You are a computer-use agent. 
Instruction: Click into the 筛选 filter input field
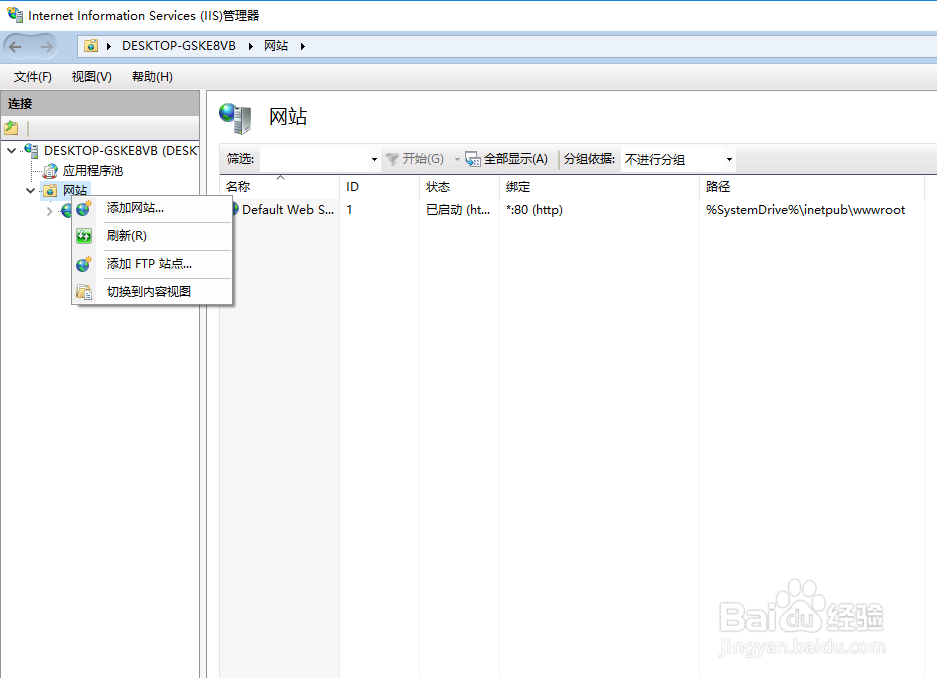[x=315, y=160]
